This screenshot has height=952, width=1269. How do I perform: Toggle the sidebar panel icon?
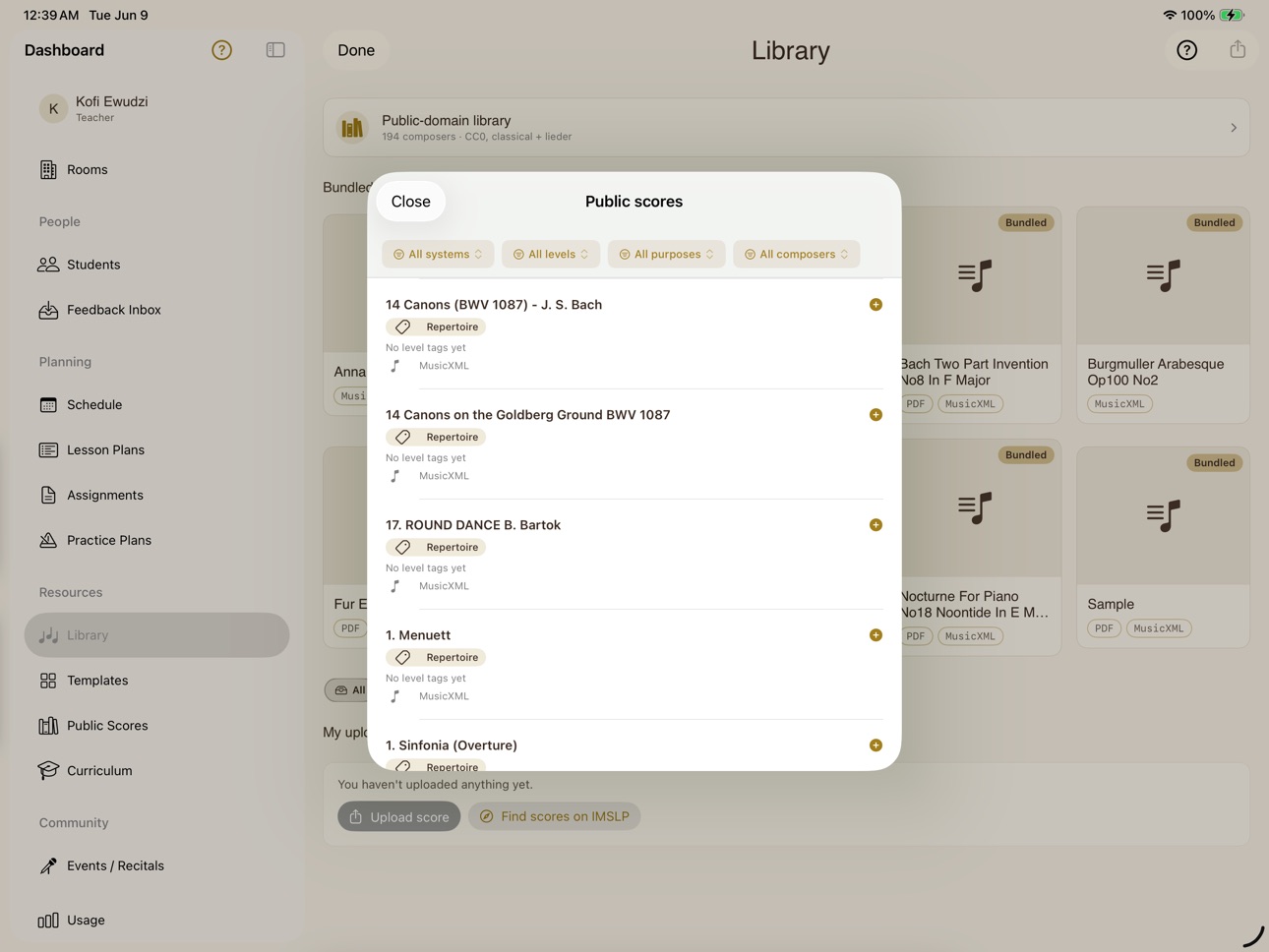[x=275, y=50]
